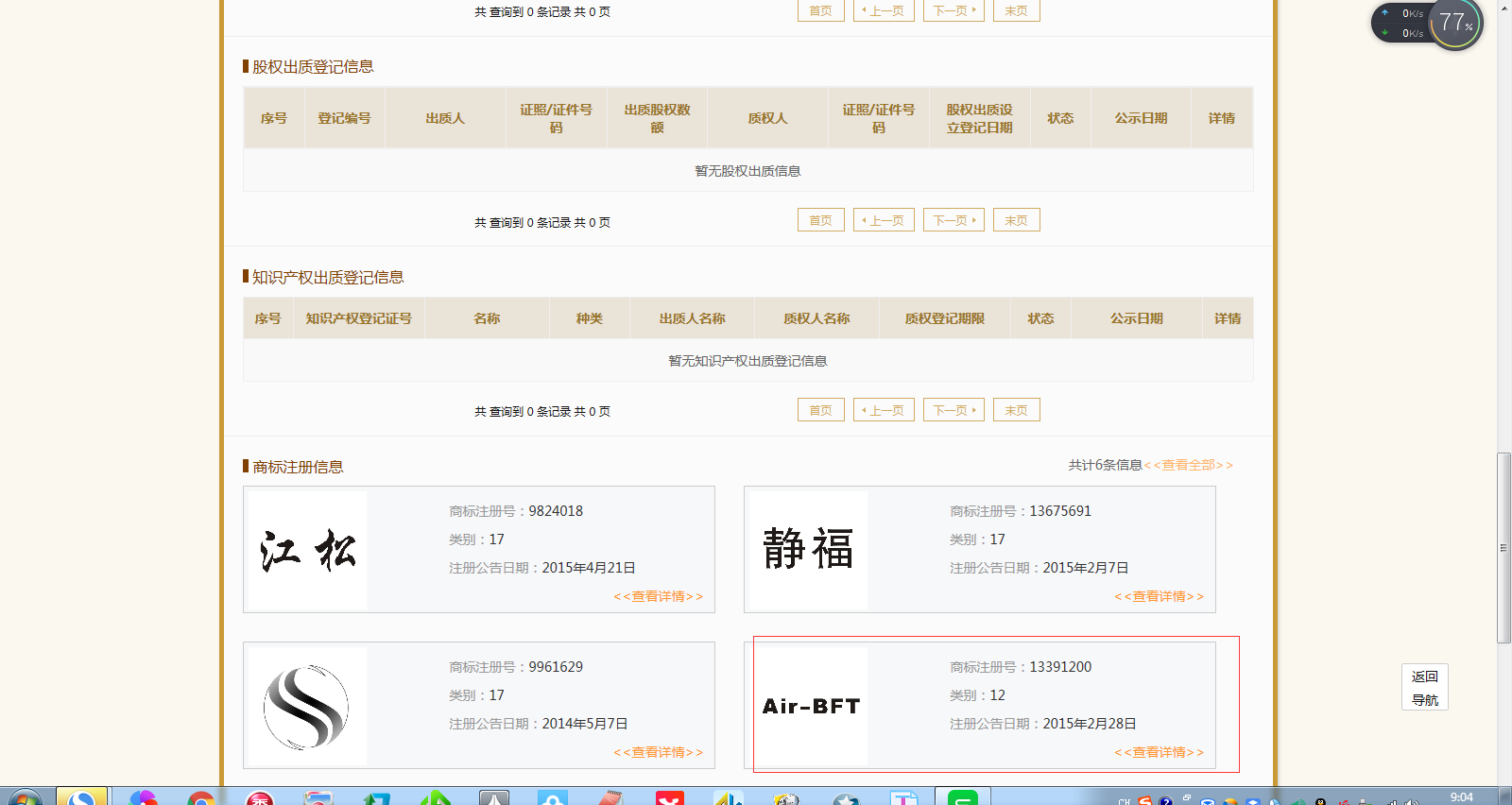Click the Sogou input method tray icon
Viewport: 1512px width, 805px height.
[x=1145, y=800]
